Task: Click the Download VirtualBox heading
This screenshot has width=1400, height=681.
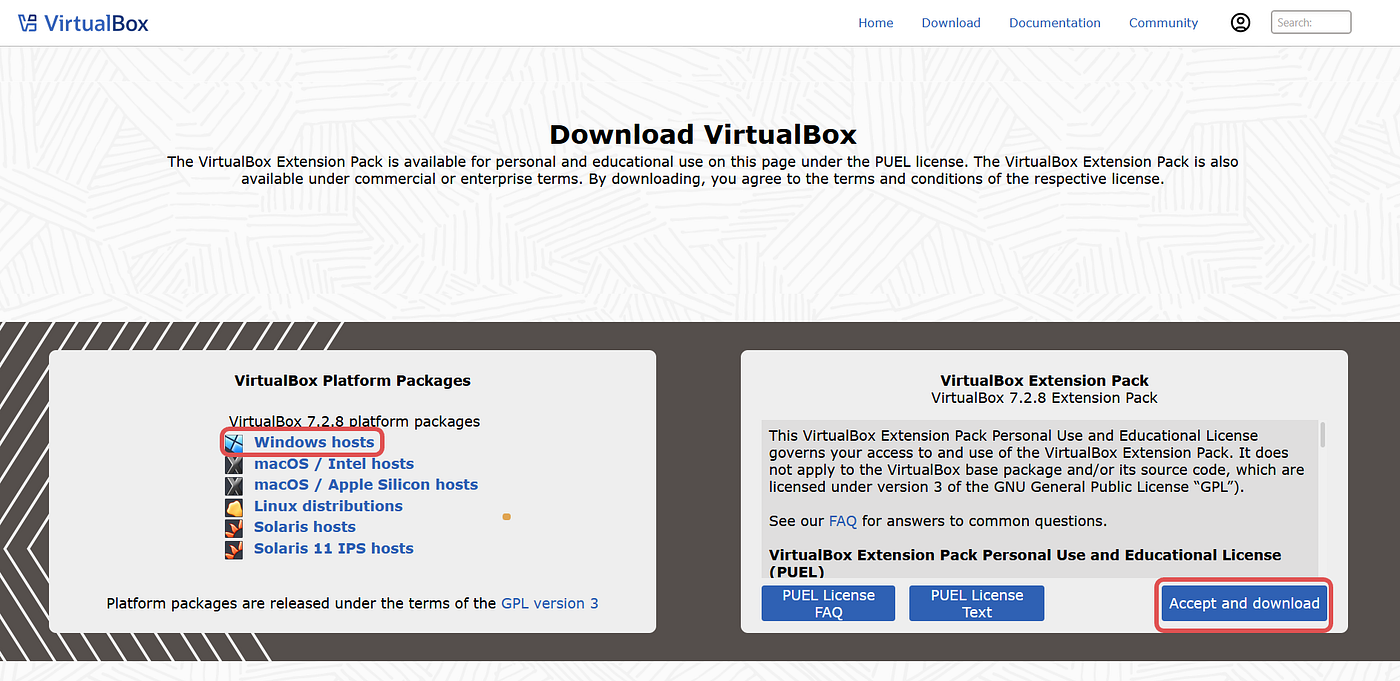Action: 703,135
